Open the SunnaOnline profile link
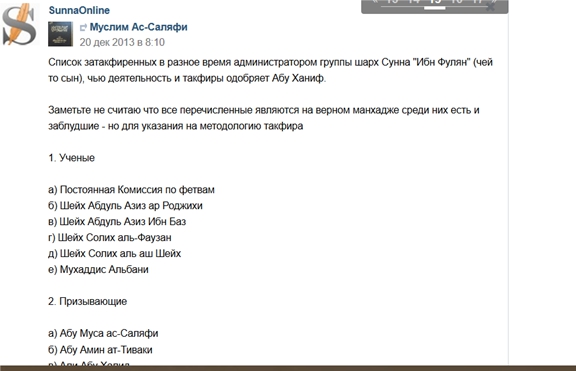The width and height of the screenshot is (576, 371). click(79, 10)
